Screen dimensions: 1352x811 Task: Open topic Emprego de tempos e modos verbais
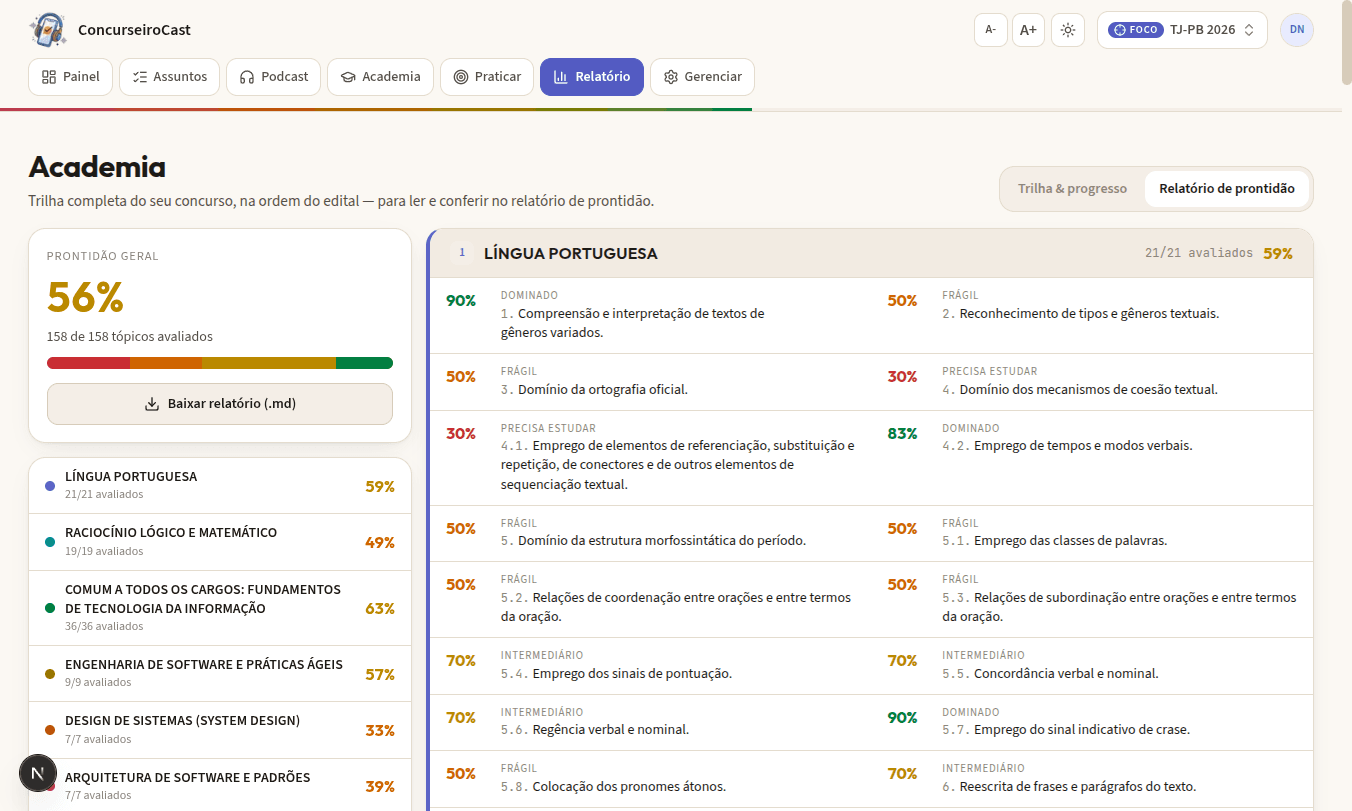tap(1092, 458)
